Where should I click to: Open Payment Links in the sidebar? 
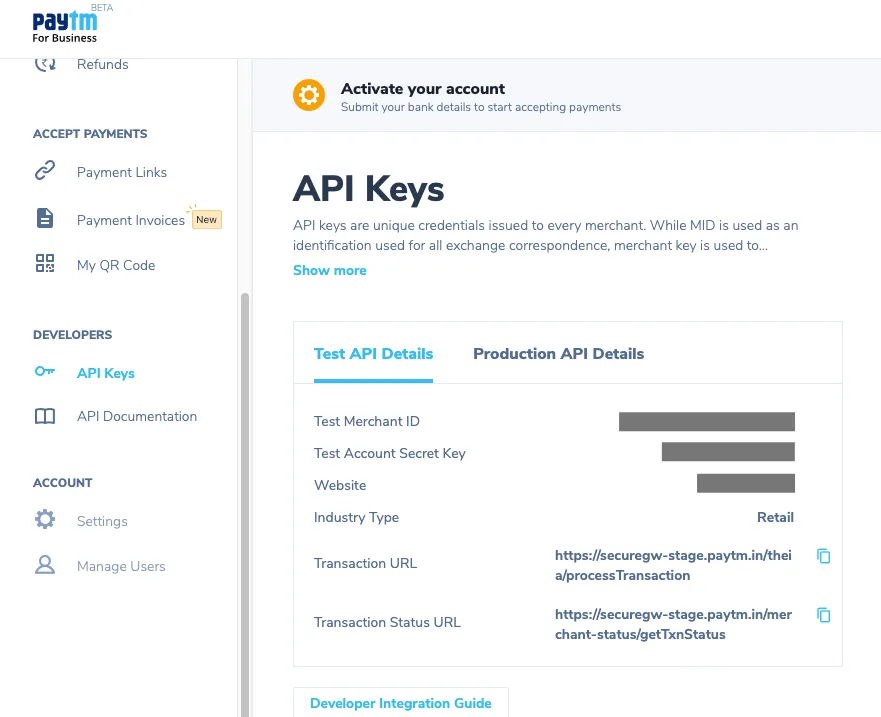122,172
